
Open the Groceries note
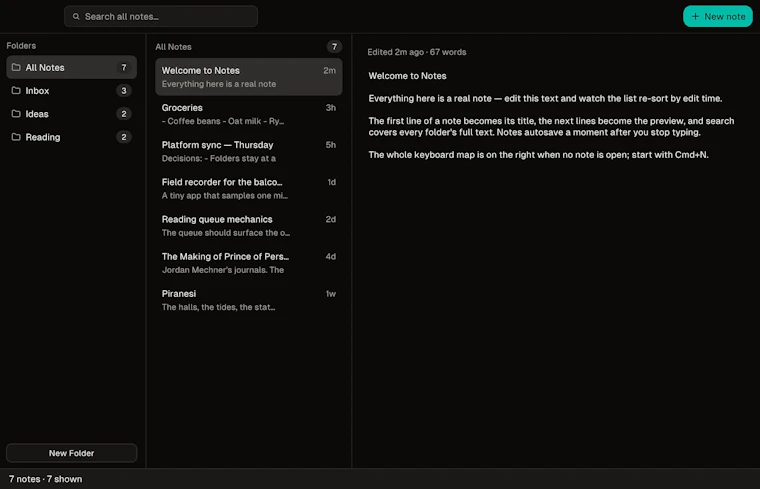click(249, 114)
